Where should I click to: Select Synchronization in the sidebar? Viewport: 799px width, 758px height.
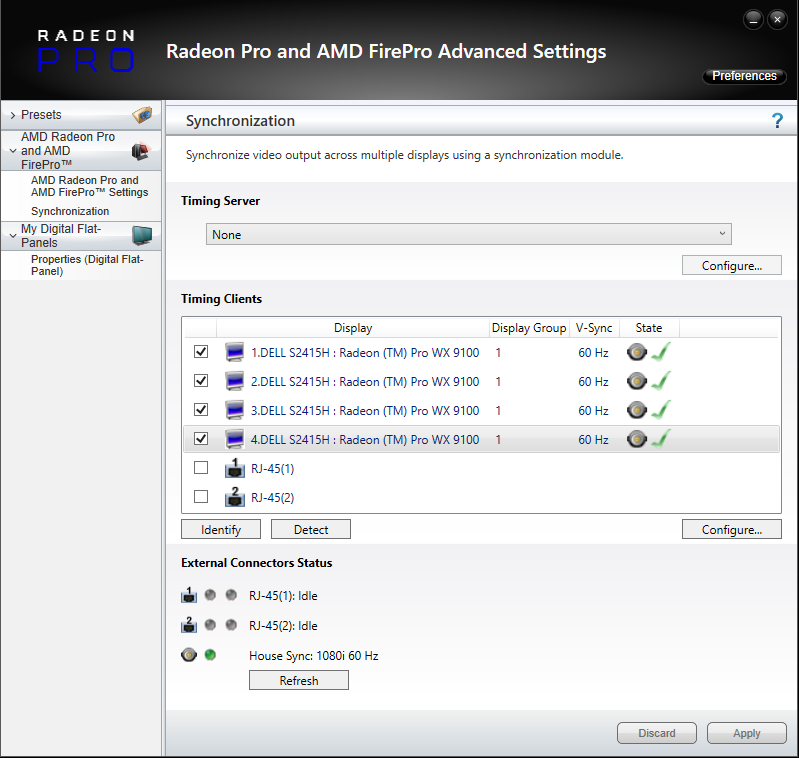click(x=70, y=211)
